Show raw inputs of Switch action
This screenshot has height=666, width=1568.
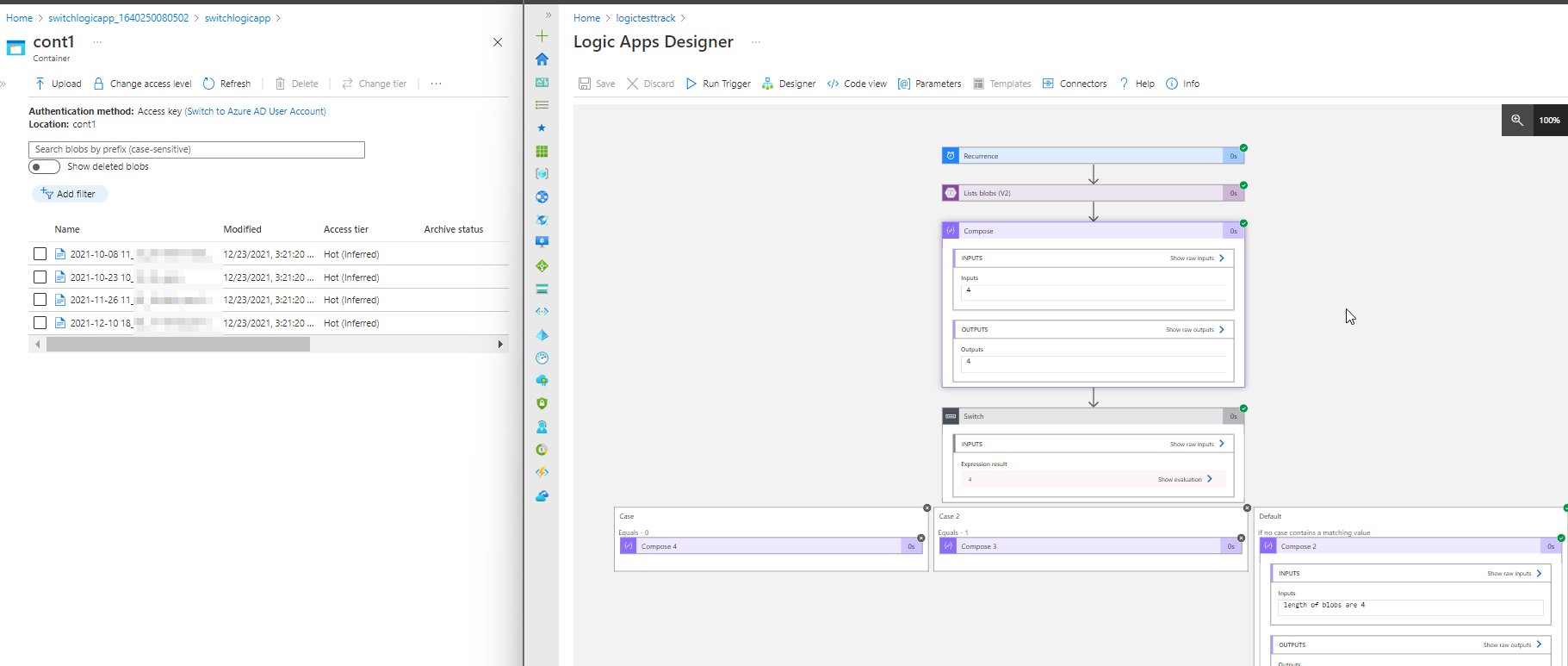(1196, 445)
